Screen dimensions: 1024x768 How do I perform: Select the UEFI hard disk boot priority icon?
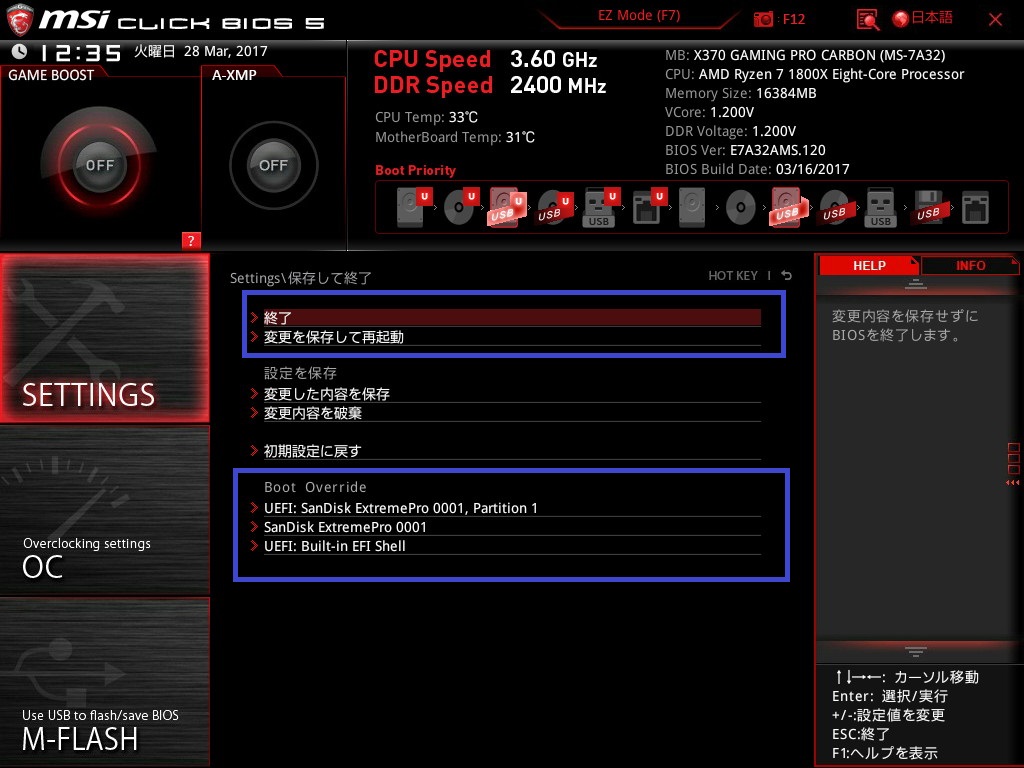coord(413,207)
